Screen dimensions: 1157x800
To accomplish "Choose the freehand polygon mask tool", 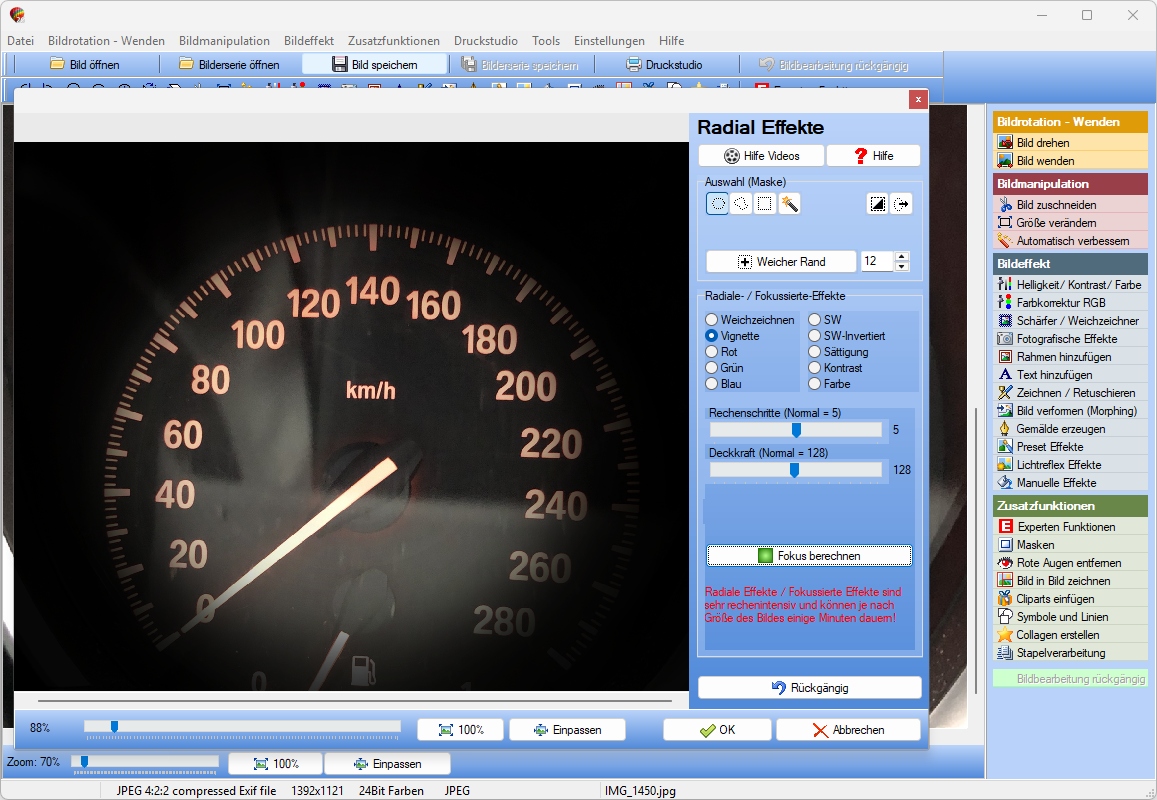I will coord(741,204).
